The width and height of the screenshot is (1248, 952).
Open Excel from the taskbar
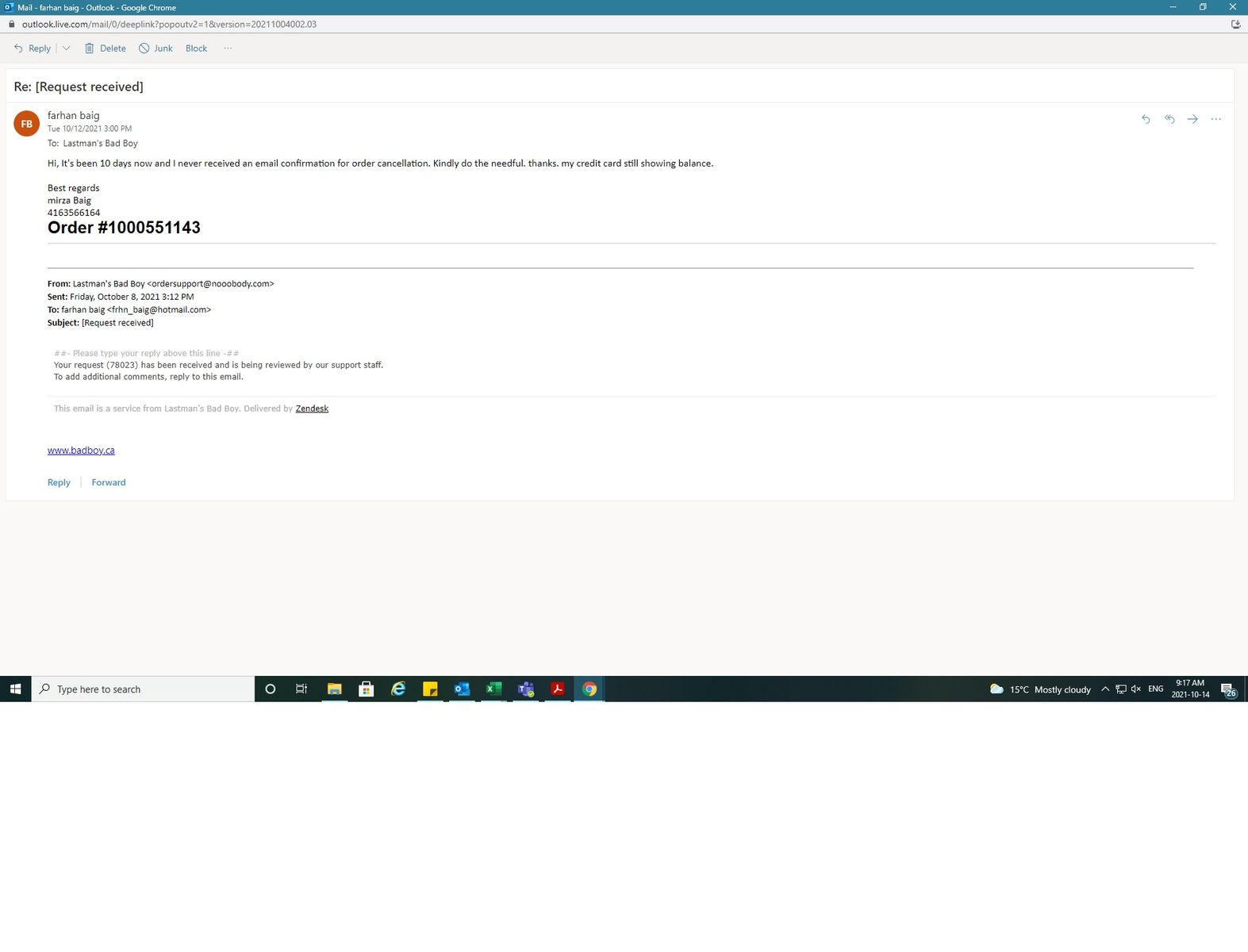[x=493, y=689]
